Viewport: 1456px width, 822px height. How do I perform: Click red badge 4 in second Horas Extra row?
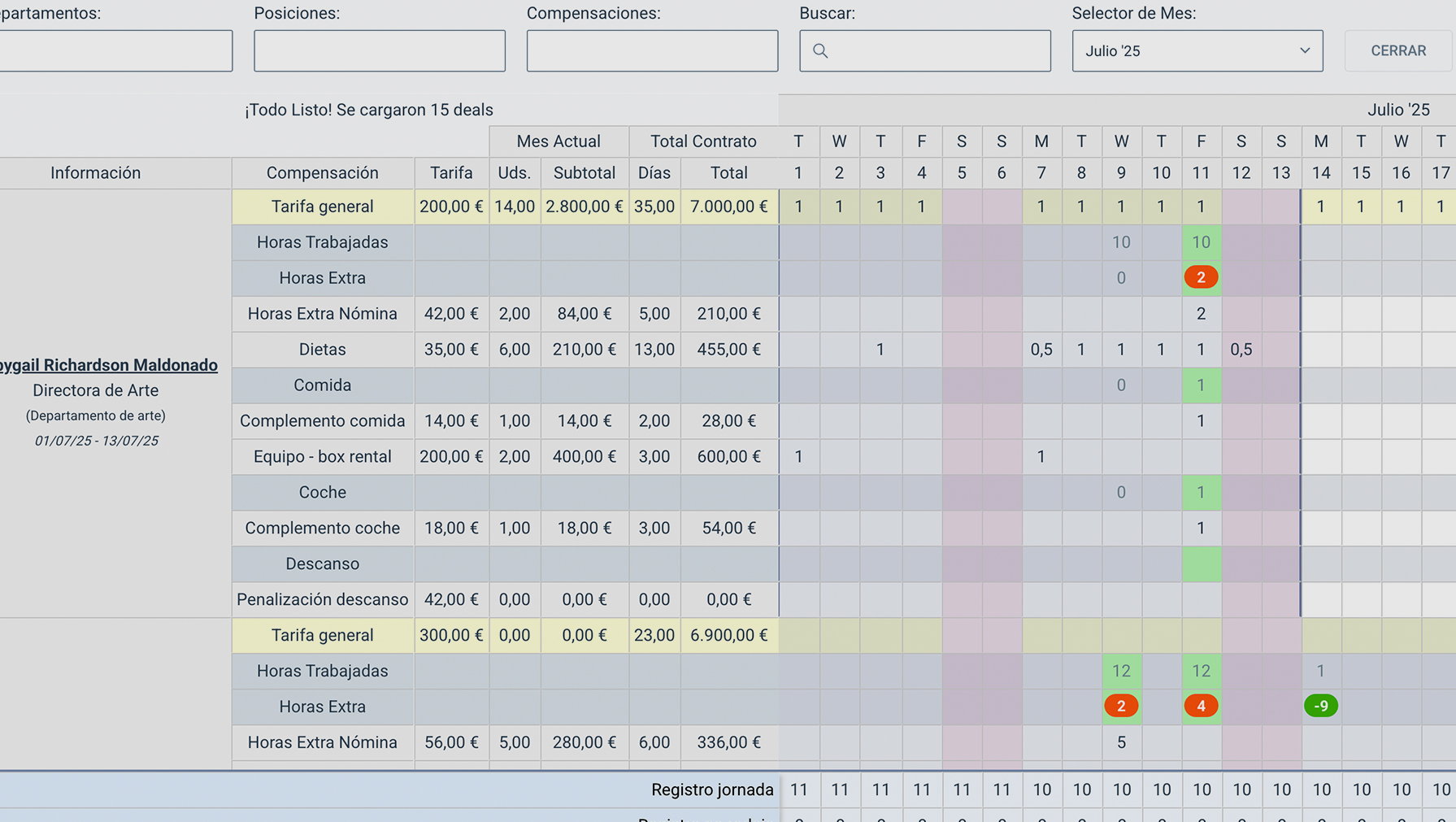pos(1201,706)
